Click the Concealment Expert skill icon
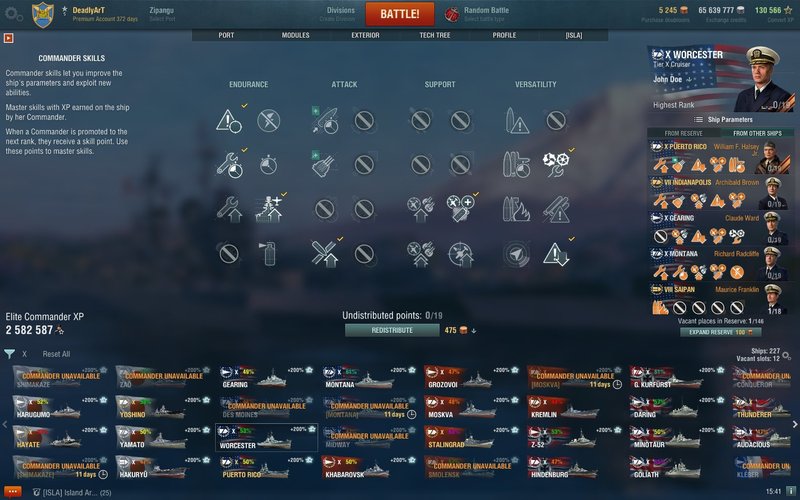The height and width of the screenshot is (500, 800). point(556,254)
